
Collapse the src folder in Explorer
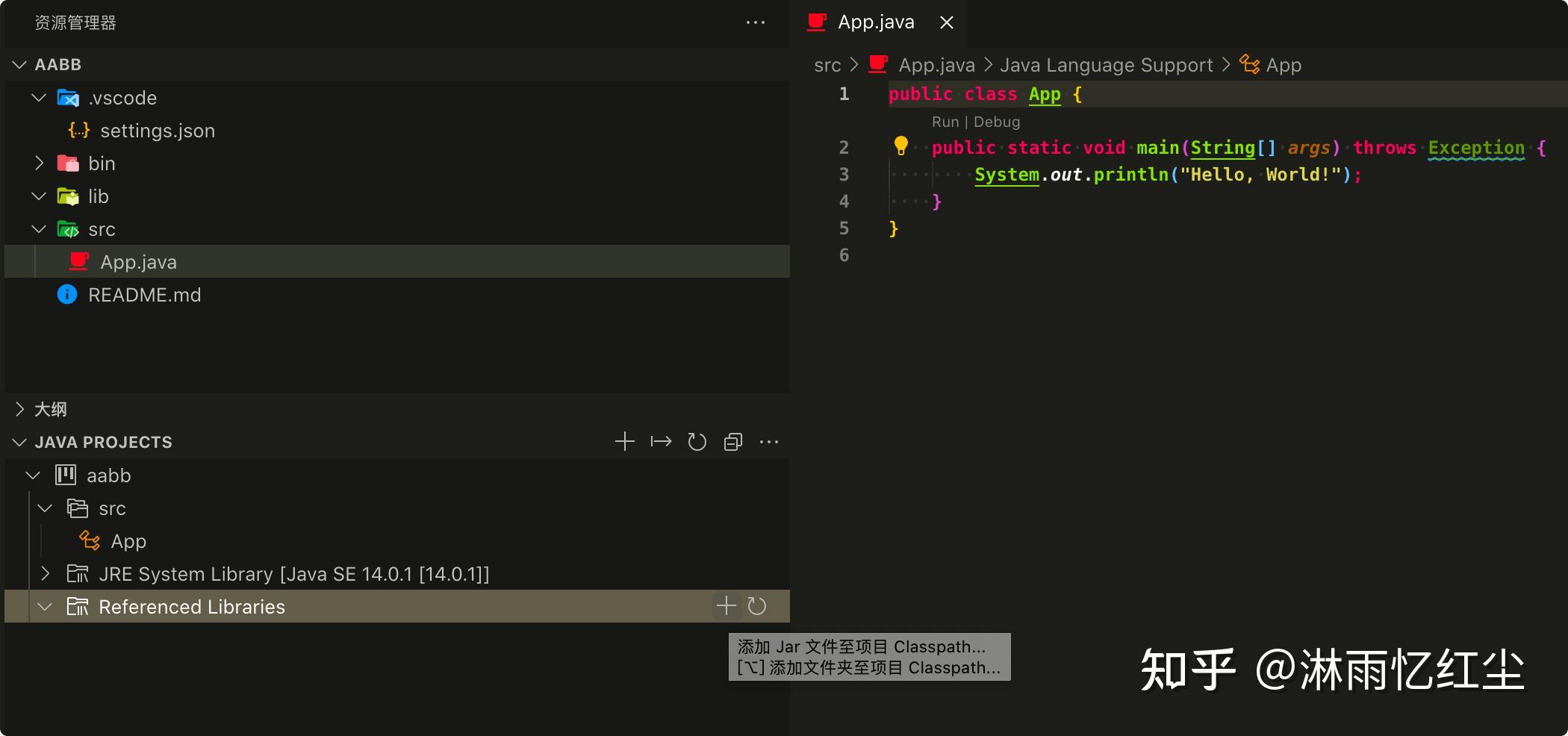click(x=38, y=228)
